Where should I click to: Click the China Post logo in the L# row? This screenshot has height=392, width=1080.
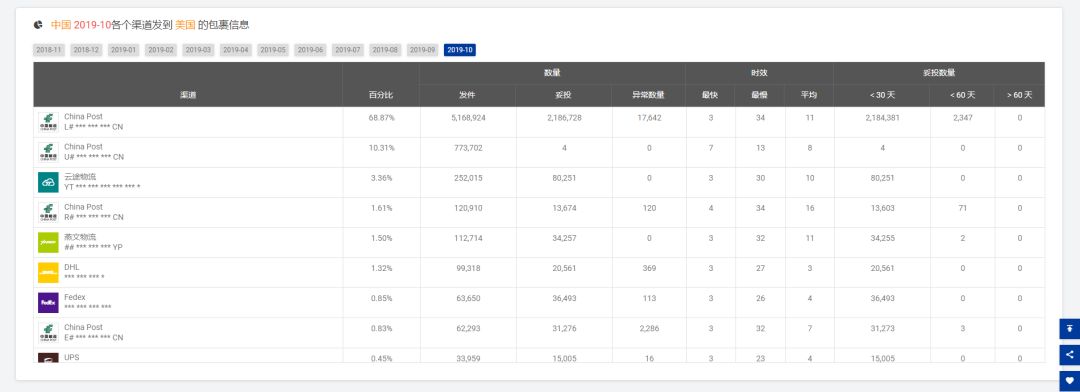(x=48, y=123)
